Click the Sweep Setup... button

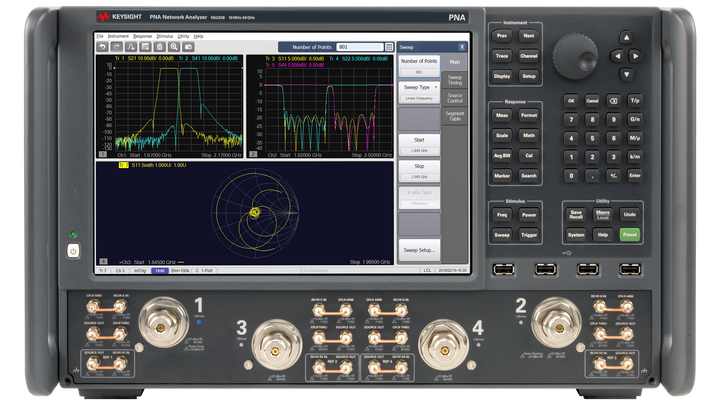[419, 249]
